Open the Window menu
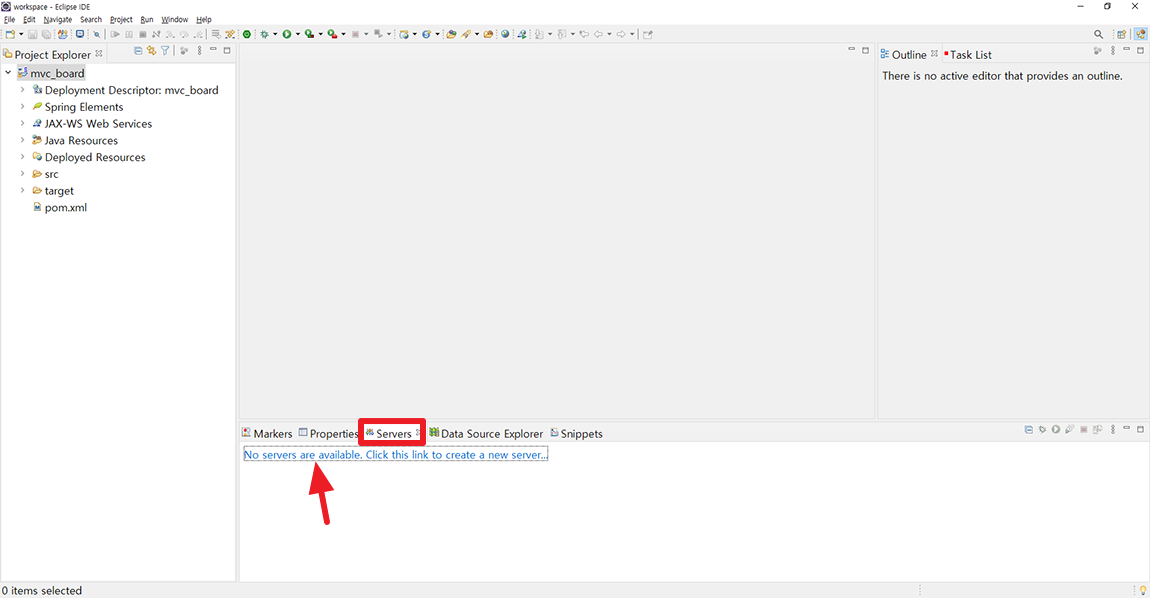 tap(175, 20)
